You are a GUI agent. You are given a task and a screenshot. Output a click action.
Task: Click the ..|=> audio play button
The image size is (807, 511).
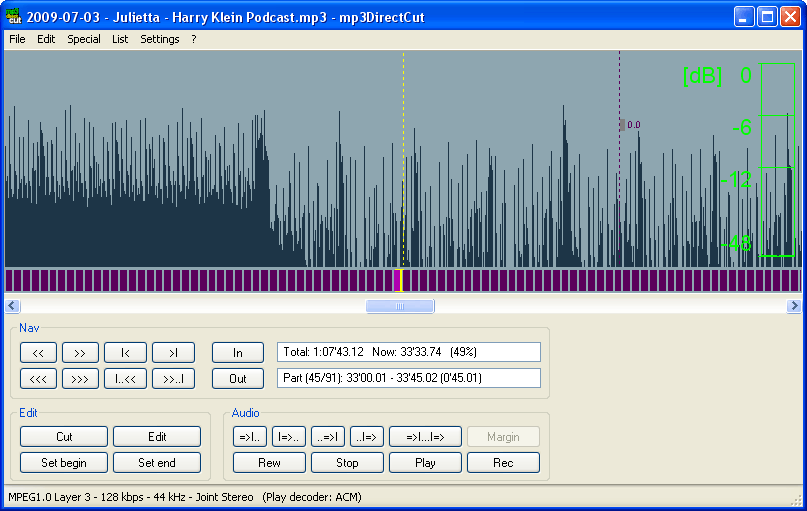(366, 437)
